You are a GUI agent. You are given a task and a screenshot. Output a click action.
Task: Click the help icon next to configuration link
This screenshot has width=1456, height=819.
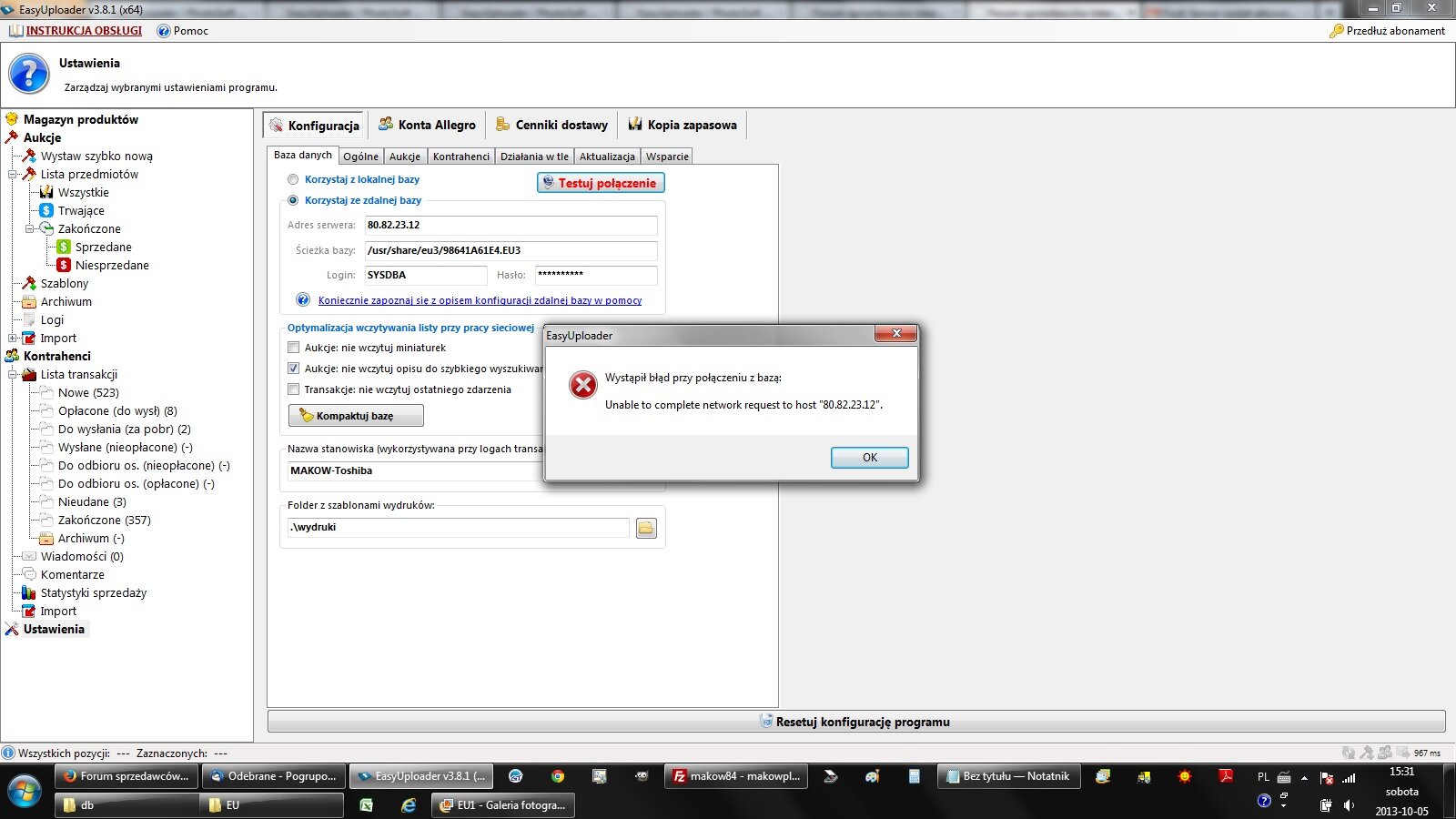point(303,300)
